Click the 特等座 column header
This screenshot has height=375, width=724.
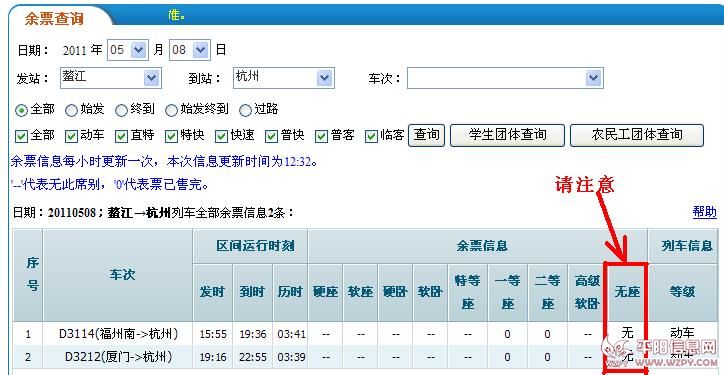(468, 292)
